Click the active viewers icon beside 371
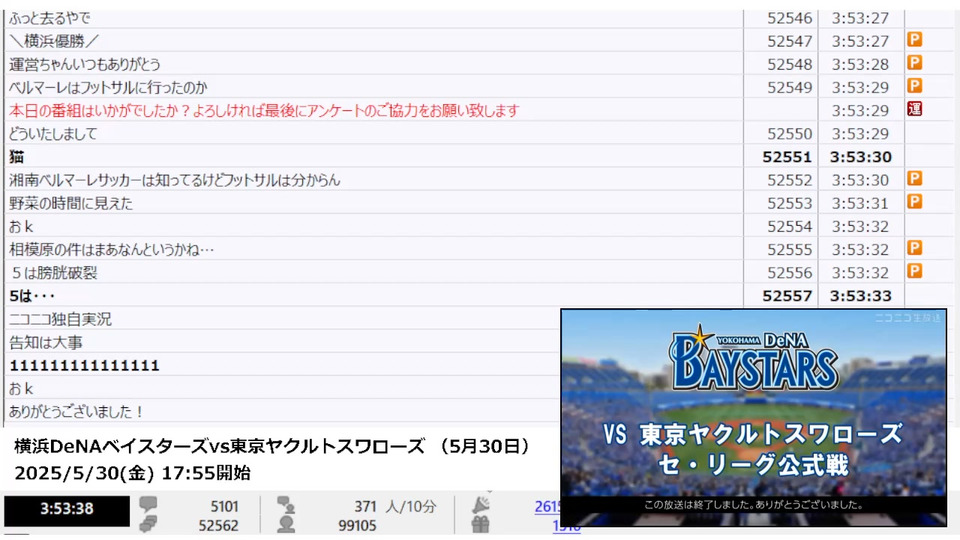 [x=286, y=505]
